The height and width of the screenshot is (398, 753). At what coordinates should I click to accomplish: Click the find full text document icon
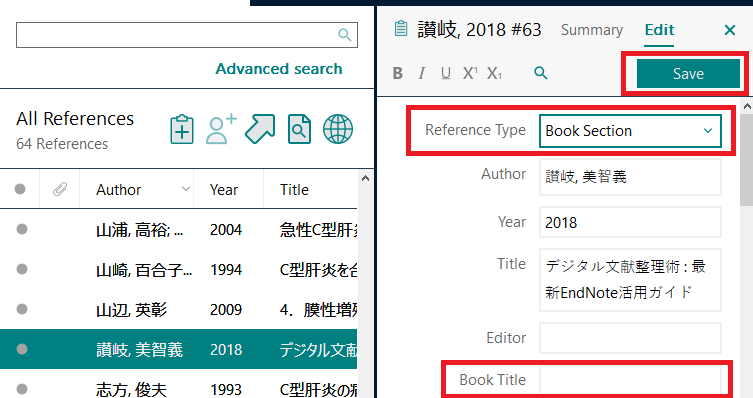(x=299, y=129)
